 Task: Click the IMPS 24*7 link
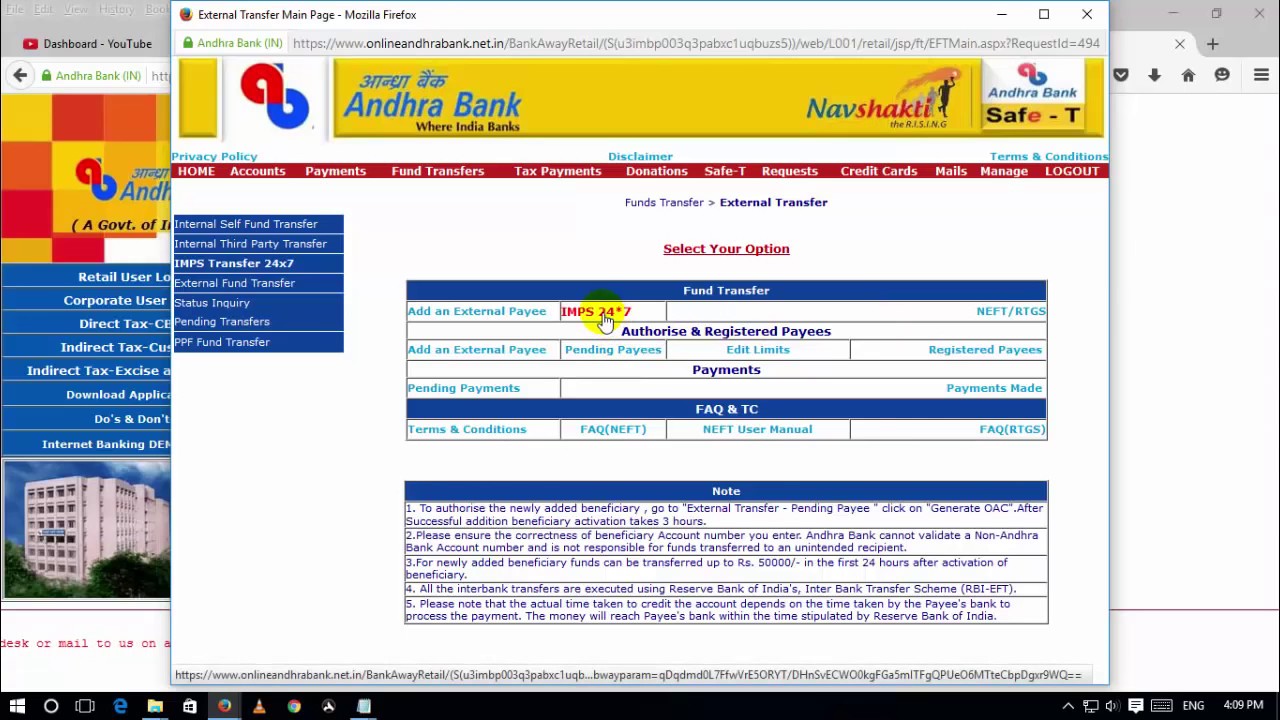point(596,311)
